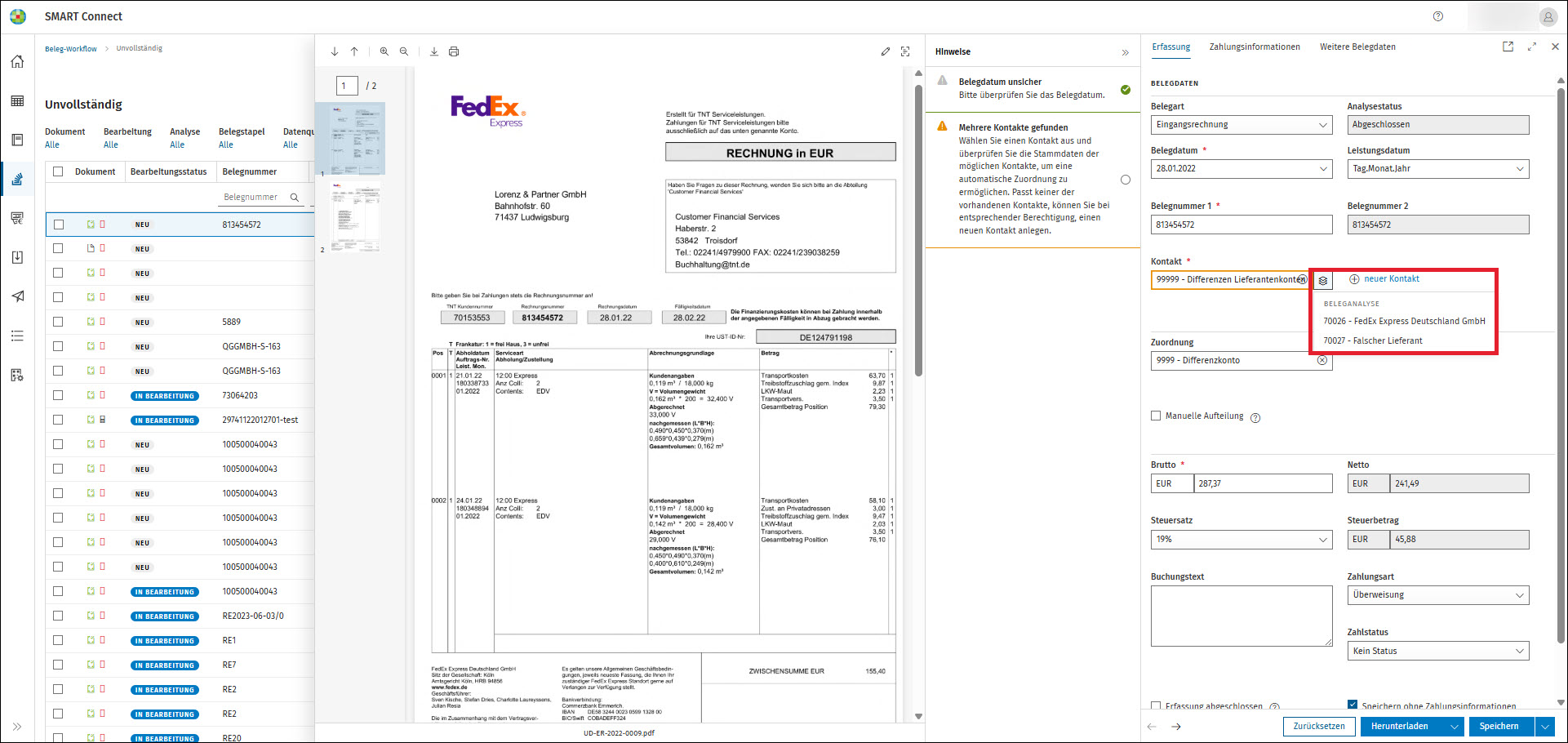Open the paper plane send icon in the sidebar

pyautogui.click(x=17, y=296)
